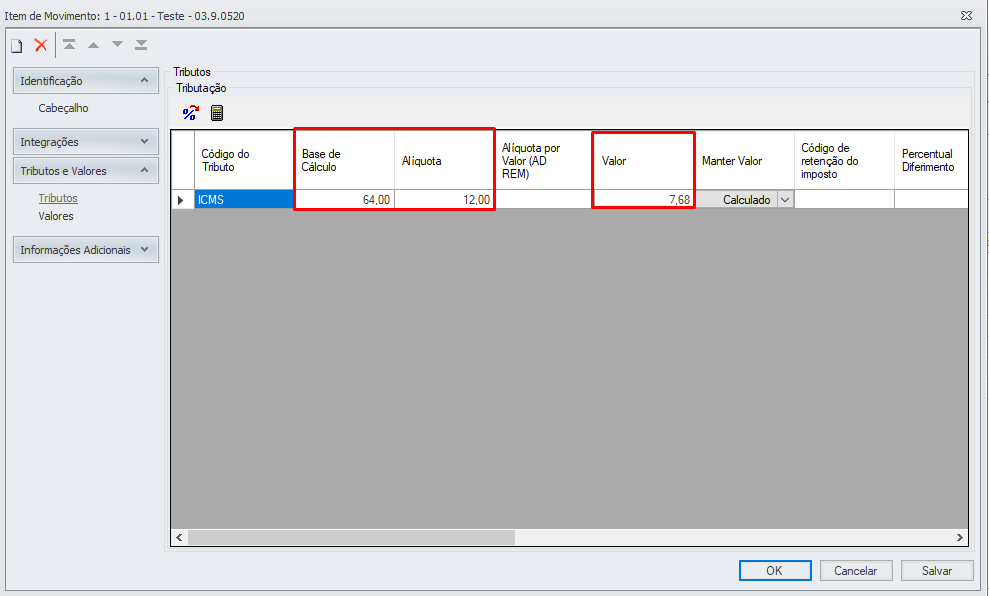Viewport: 989px width, 596px height.
Task: Click the red delete X icon
Action: (41, 45)
